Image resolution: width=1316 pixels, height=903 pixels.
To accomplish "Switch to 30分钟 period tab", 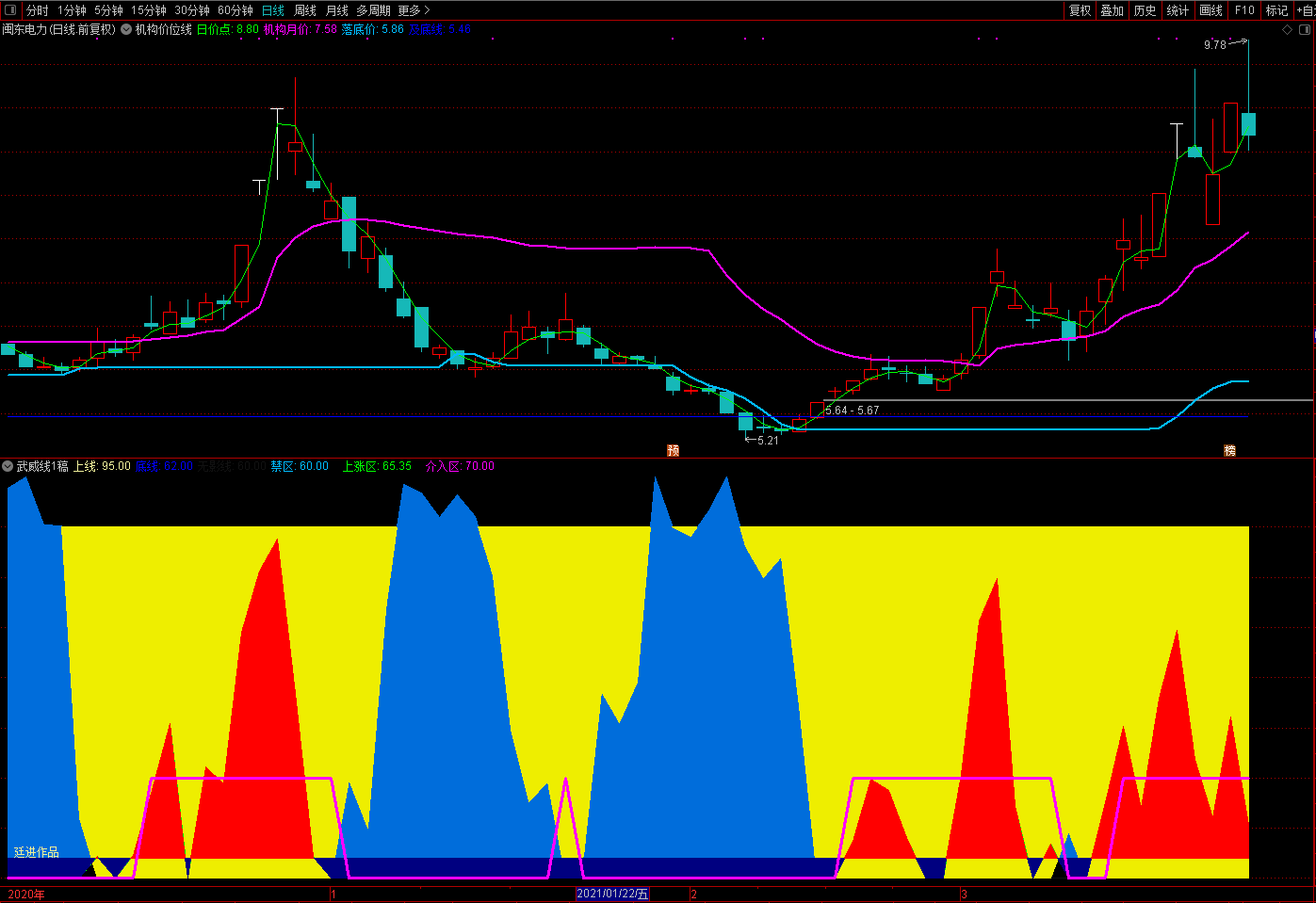I will pyautogui.click(x=192, y=10).
